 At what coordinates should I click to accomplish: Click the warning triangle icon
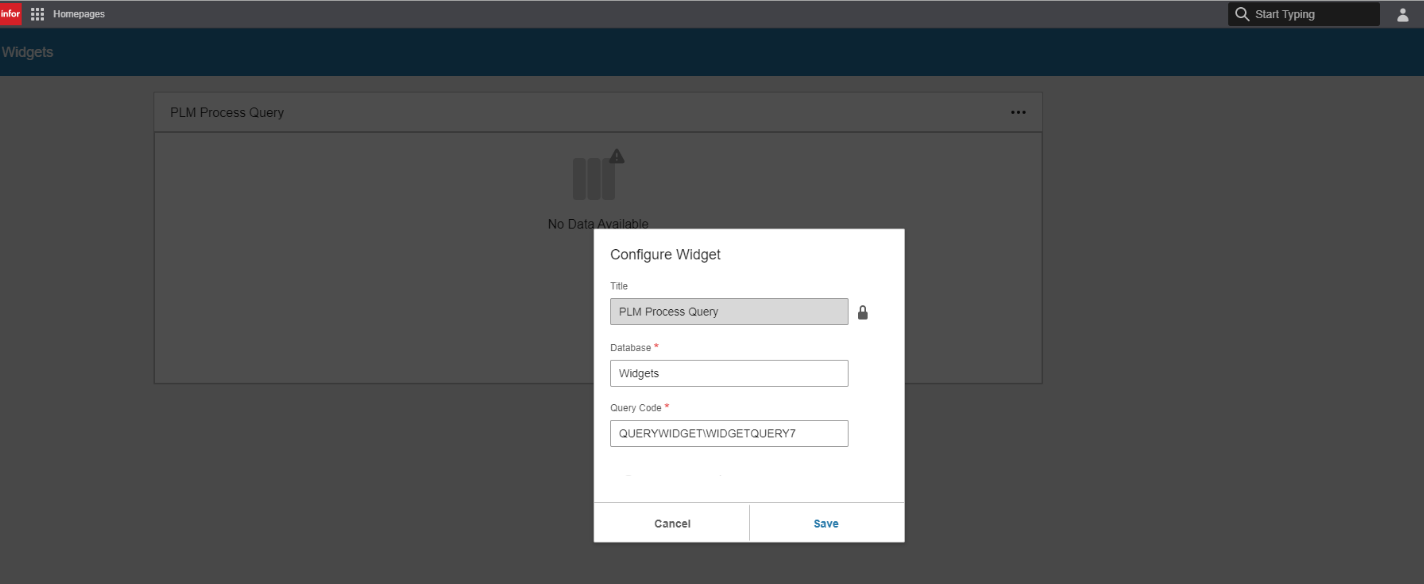[617, 156]
